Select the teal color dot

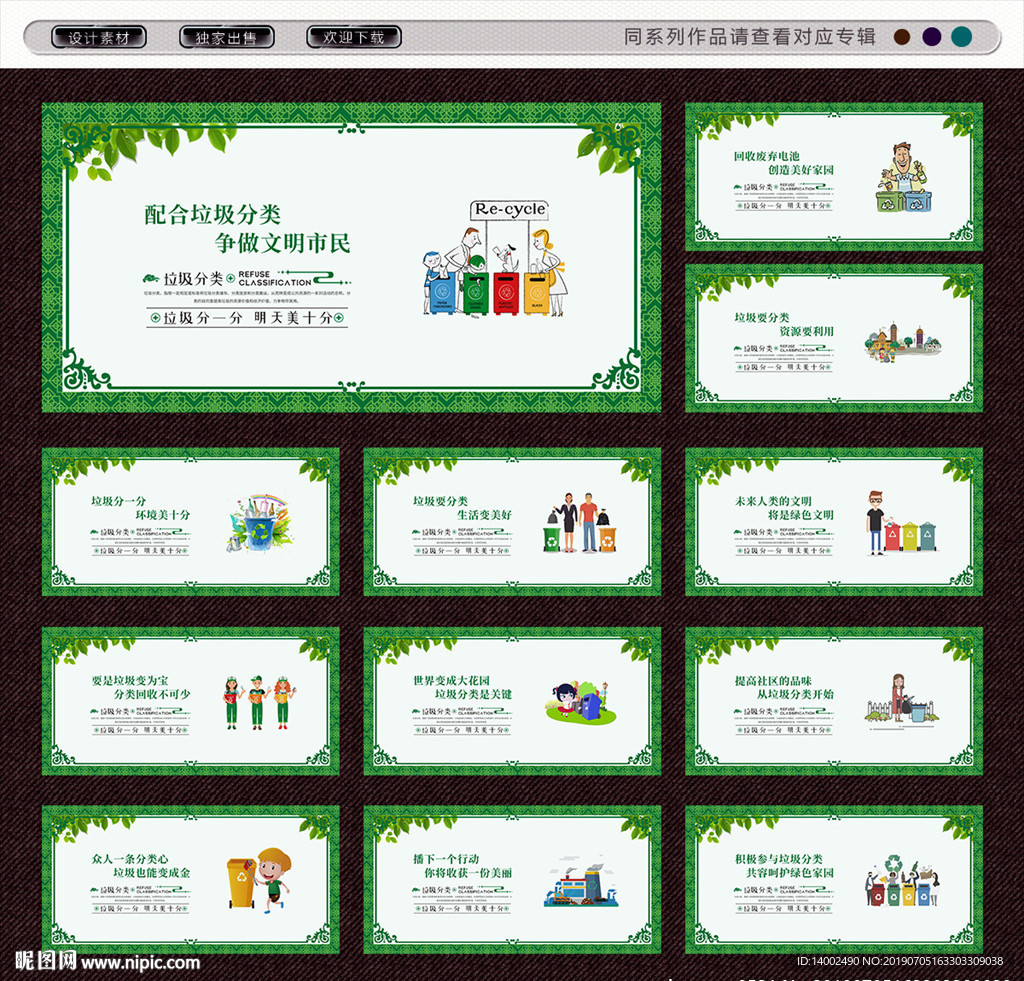tap(961, 38)
